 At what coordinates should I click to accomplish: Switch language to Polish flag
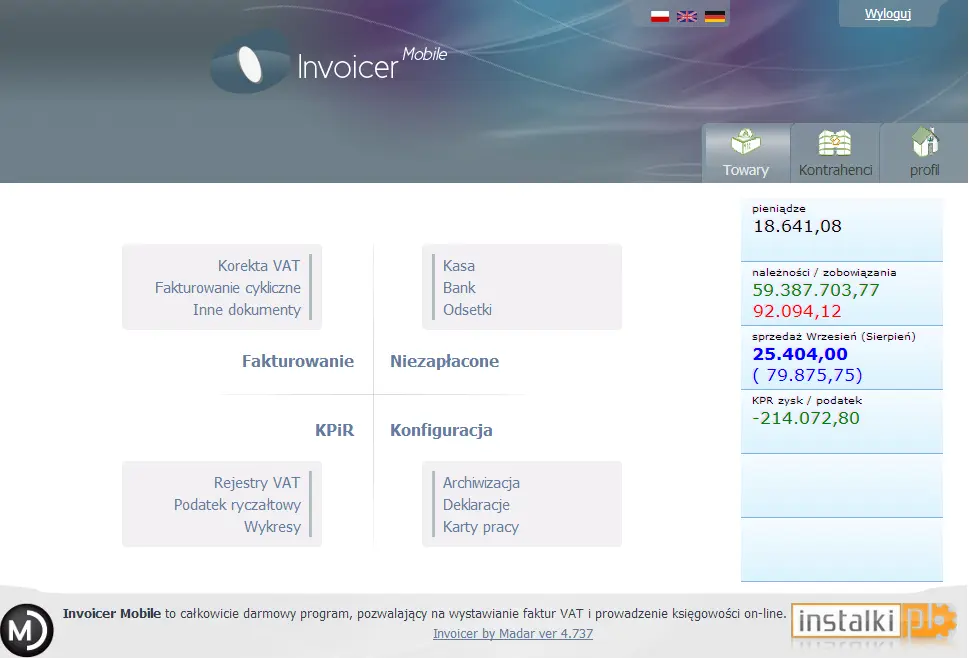[659, 17]
